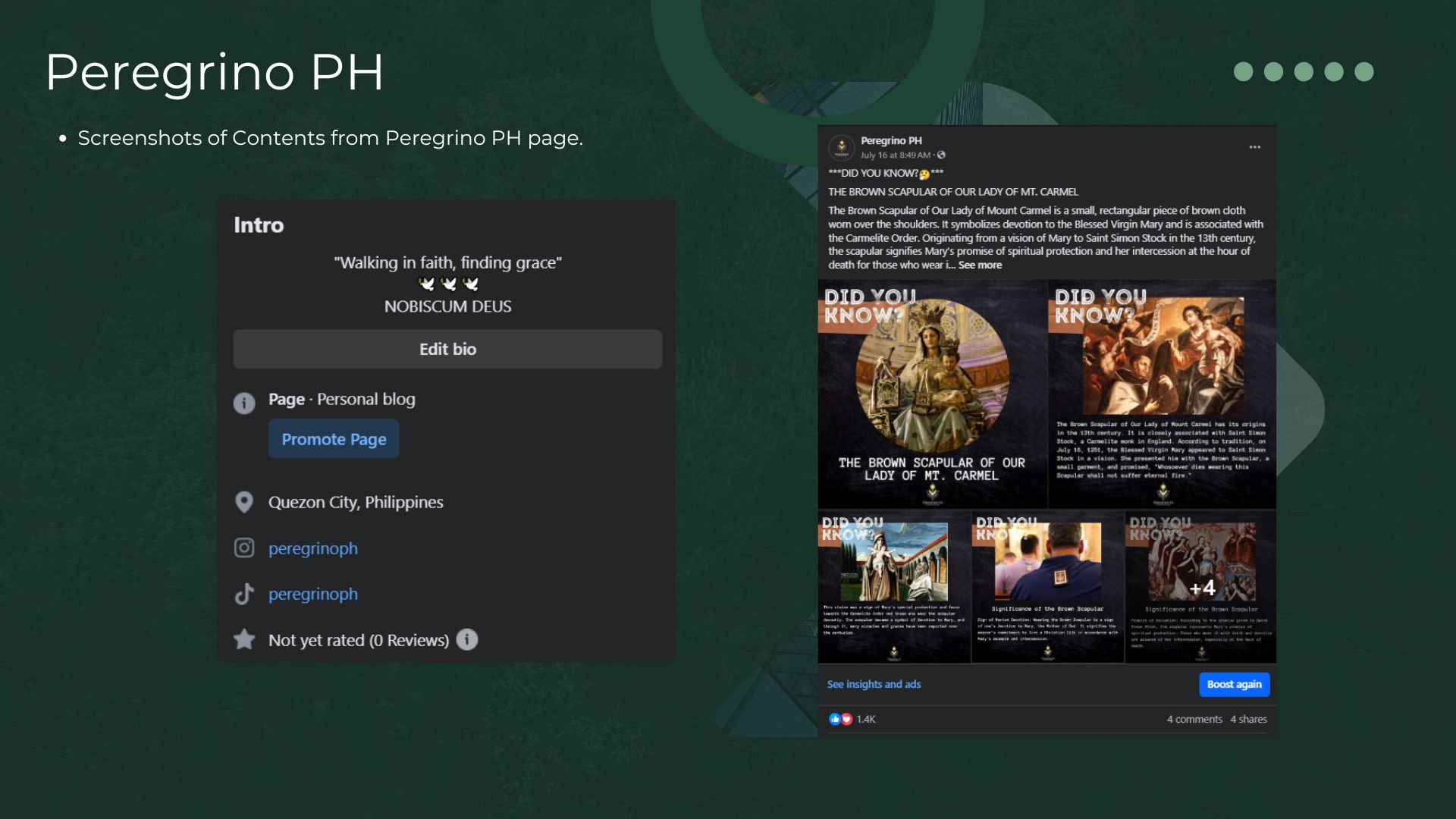
Task: Click the Peregrino PH post author name
Action: 891,140
